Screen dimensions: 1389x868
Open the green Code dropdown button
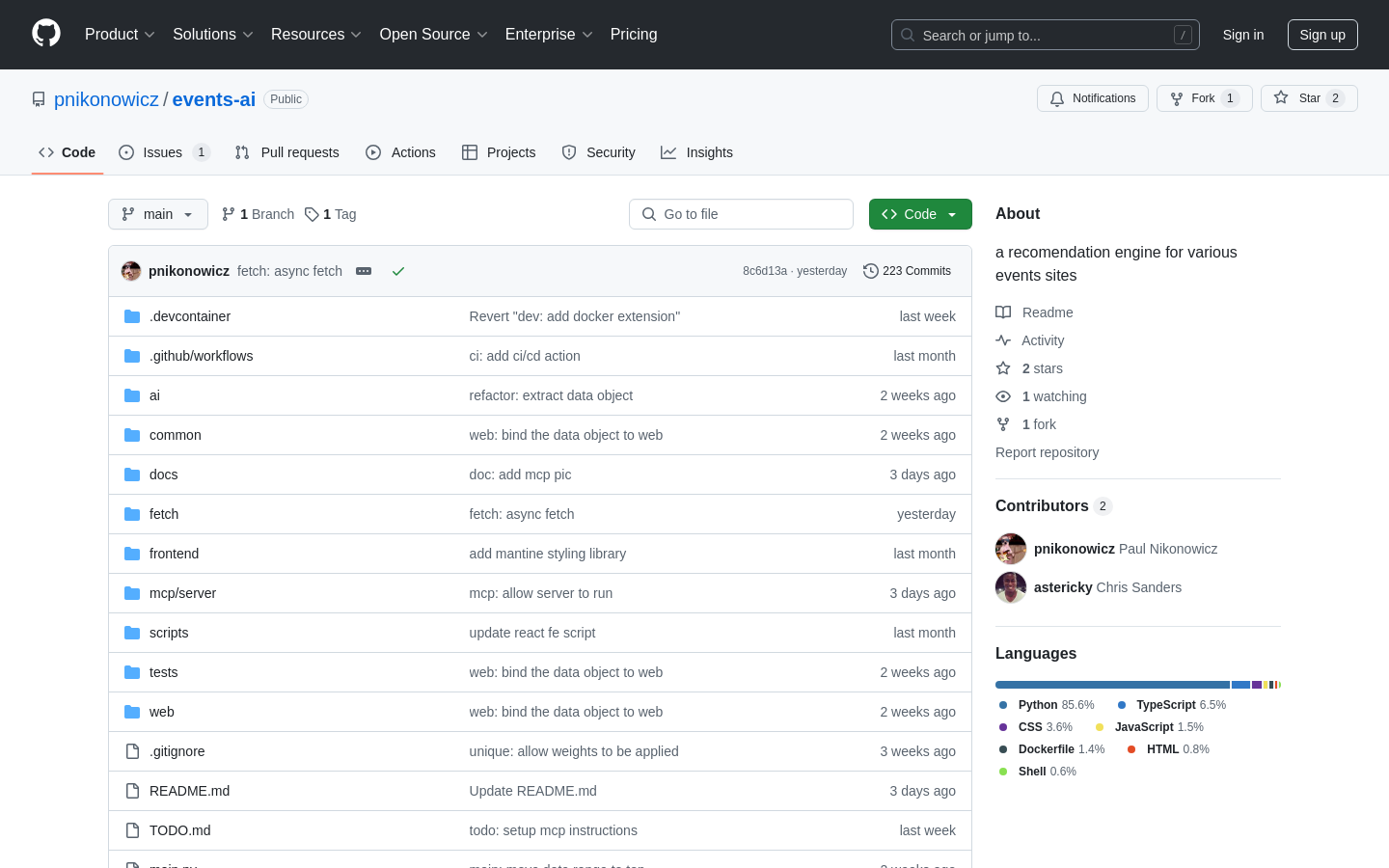pos(920,214)
